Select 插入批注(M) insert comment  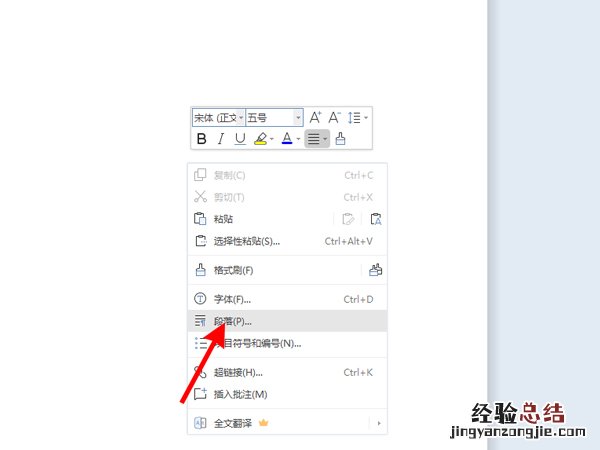[x=287, y=395]
